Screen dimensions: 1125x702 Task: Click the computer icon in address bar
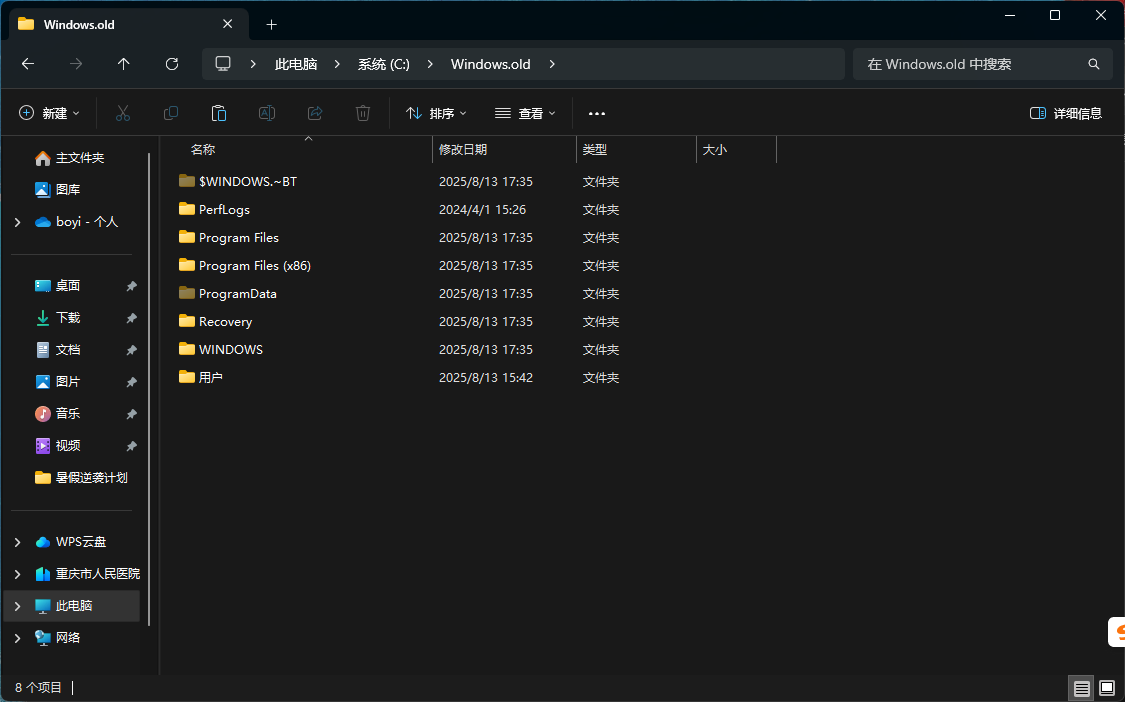223,64
